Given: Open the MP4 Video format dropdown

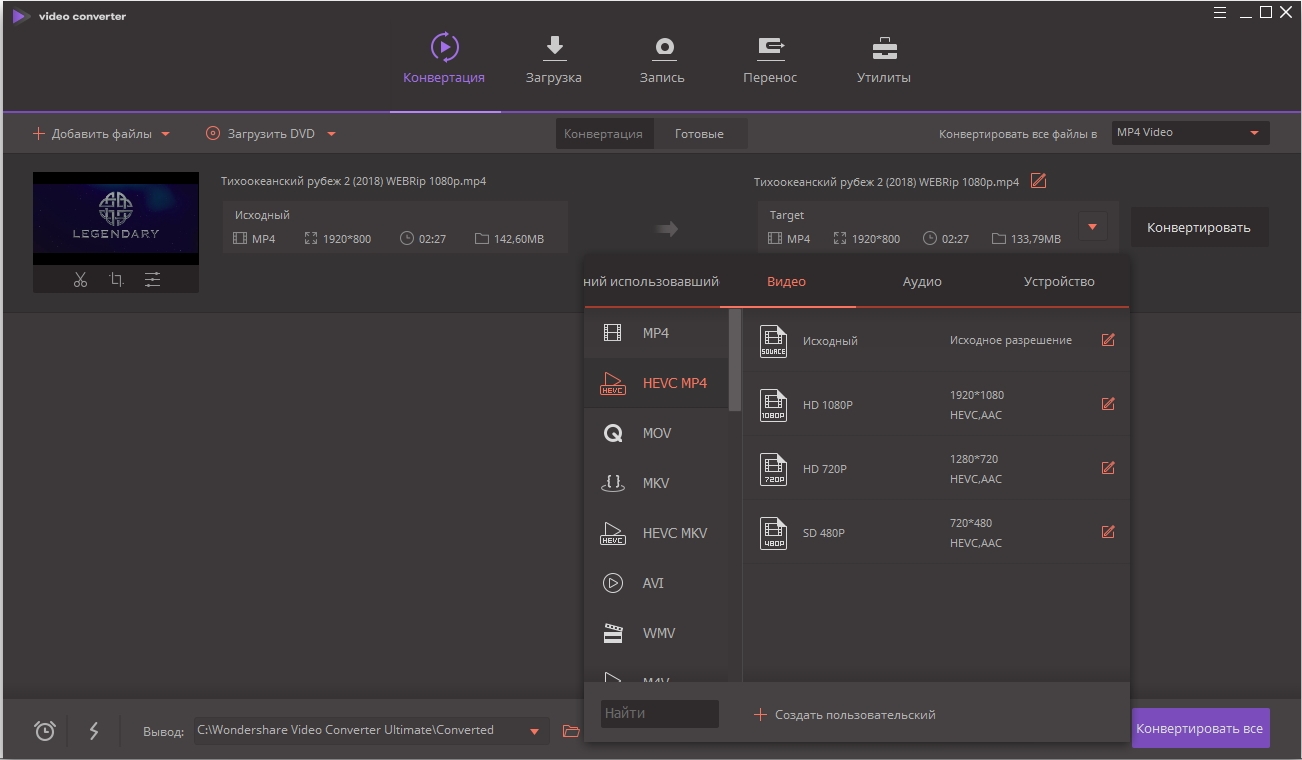Looking at the screenshot, I should [x=1190, y=133].
